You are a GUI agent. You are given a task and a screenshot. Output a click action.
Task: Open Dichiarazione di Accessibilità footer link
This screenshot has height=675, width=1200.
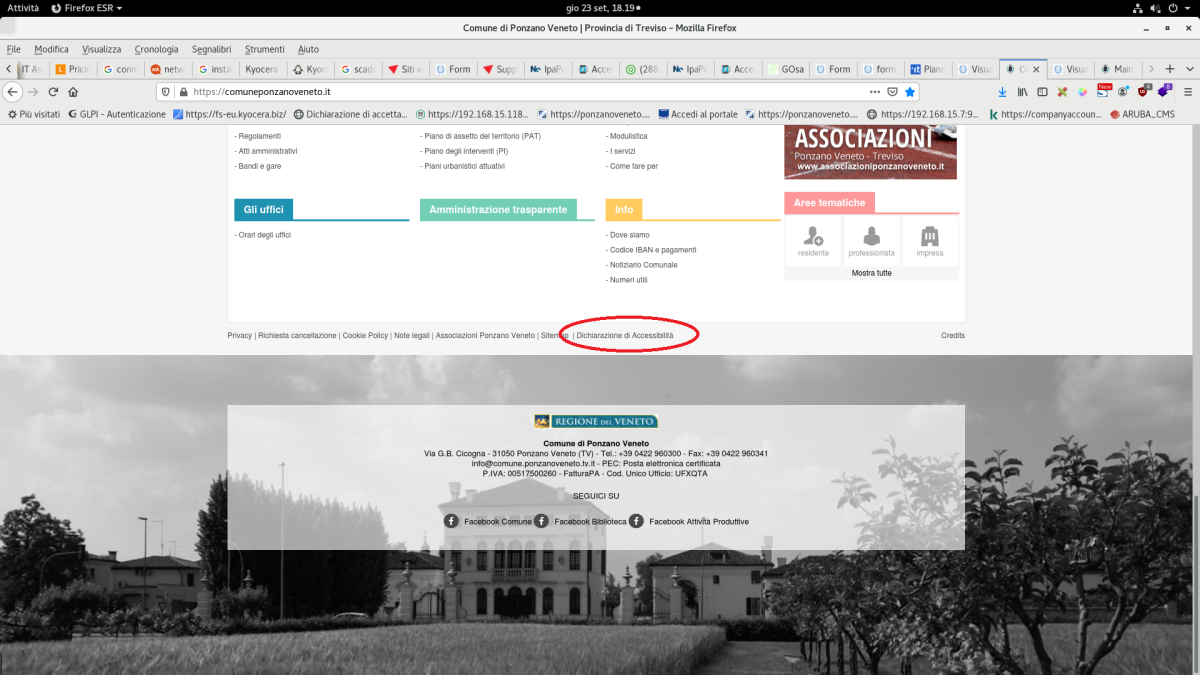(x=625, y=336)
